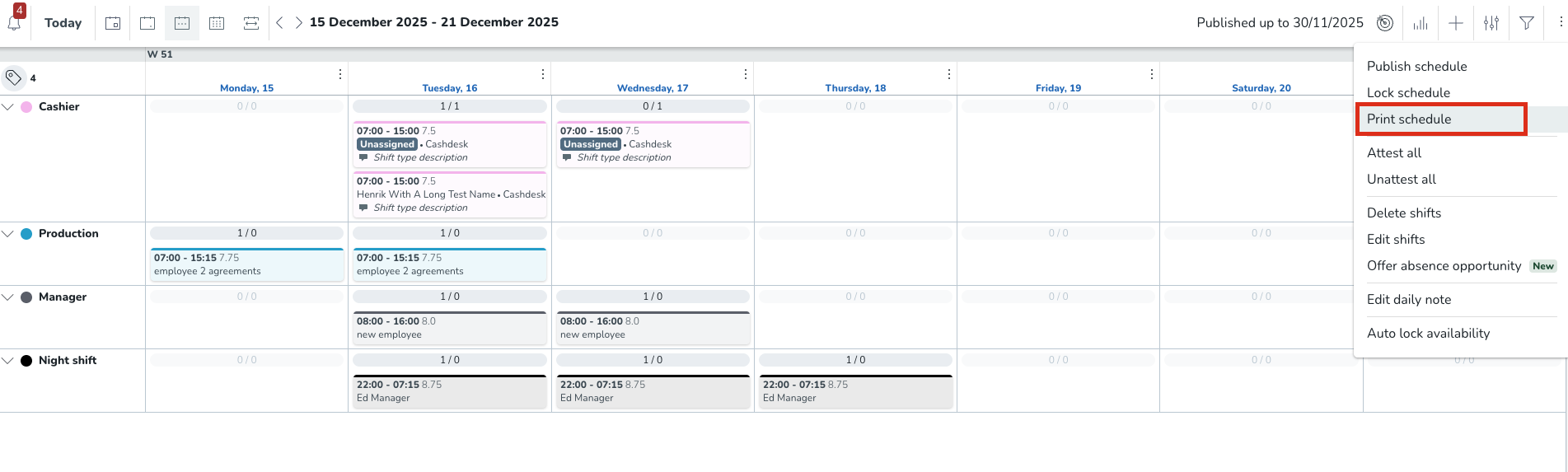Click the target icon beside published date

tap(1385, 23)
